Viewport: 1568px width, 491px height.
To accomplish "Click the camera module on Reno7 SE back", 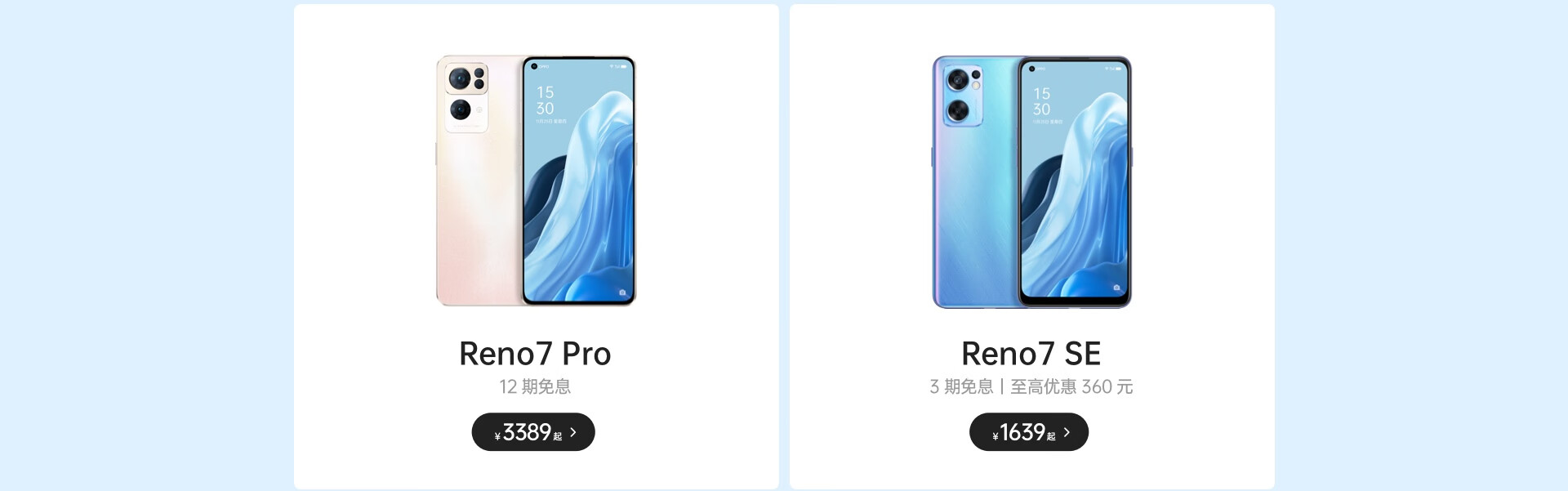I will (x=964, y=96).
